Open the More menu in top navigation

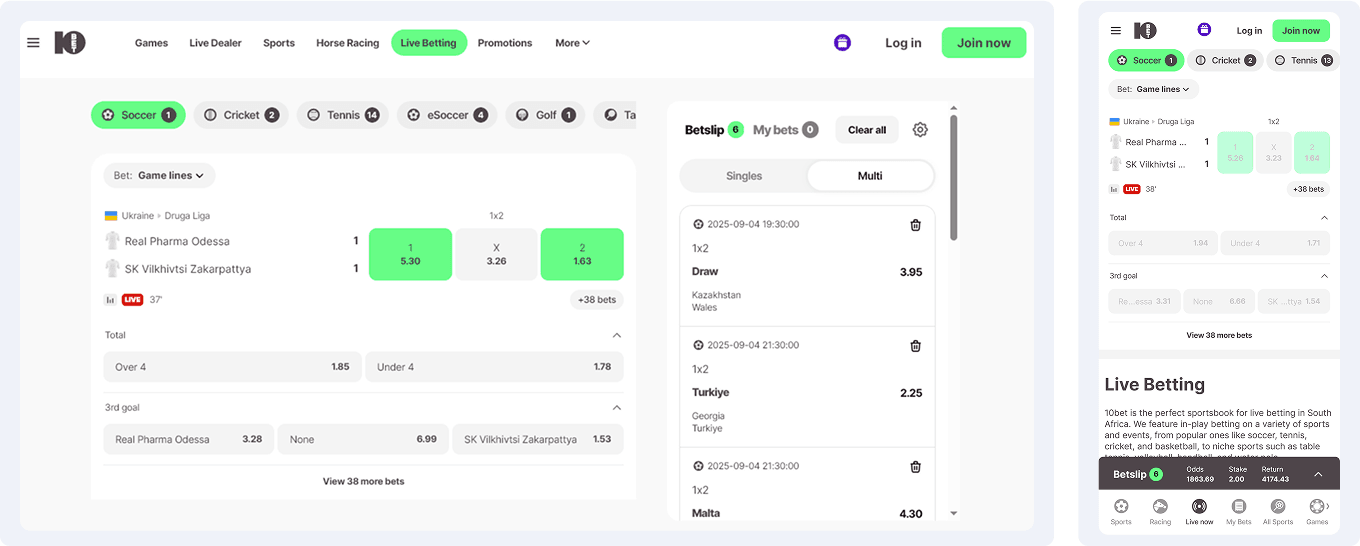point(572,43)
